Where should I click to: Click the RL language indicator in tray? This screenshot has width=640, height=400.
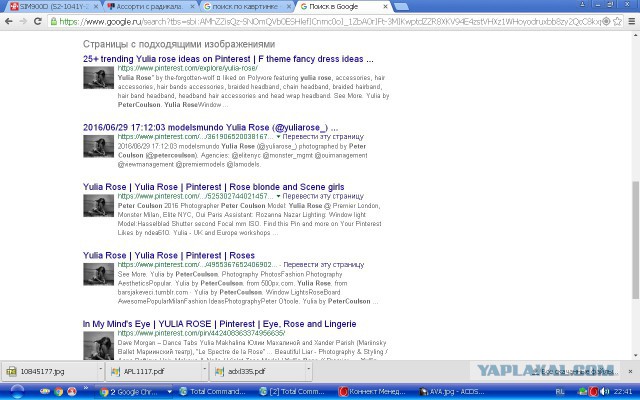560,392
